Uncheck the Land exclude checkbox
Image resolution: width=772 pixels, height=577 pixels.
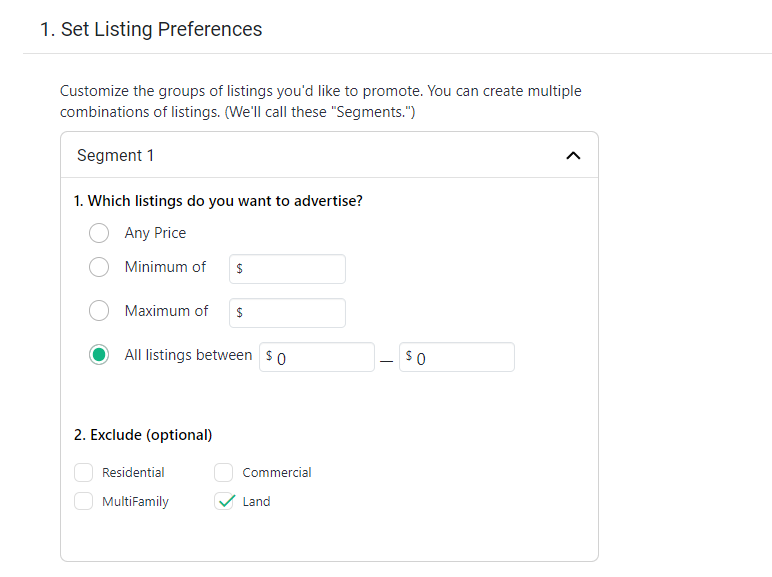pyautogui.click(x=224, y=501)
